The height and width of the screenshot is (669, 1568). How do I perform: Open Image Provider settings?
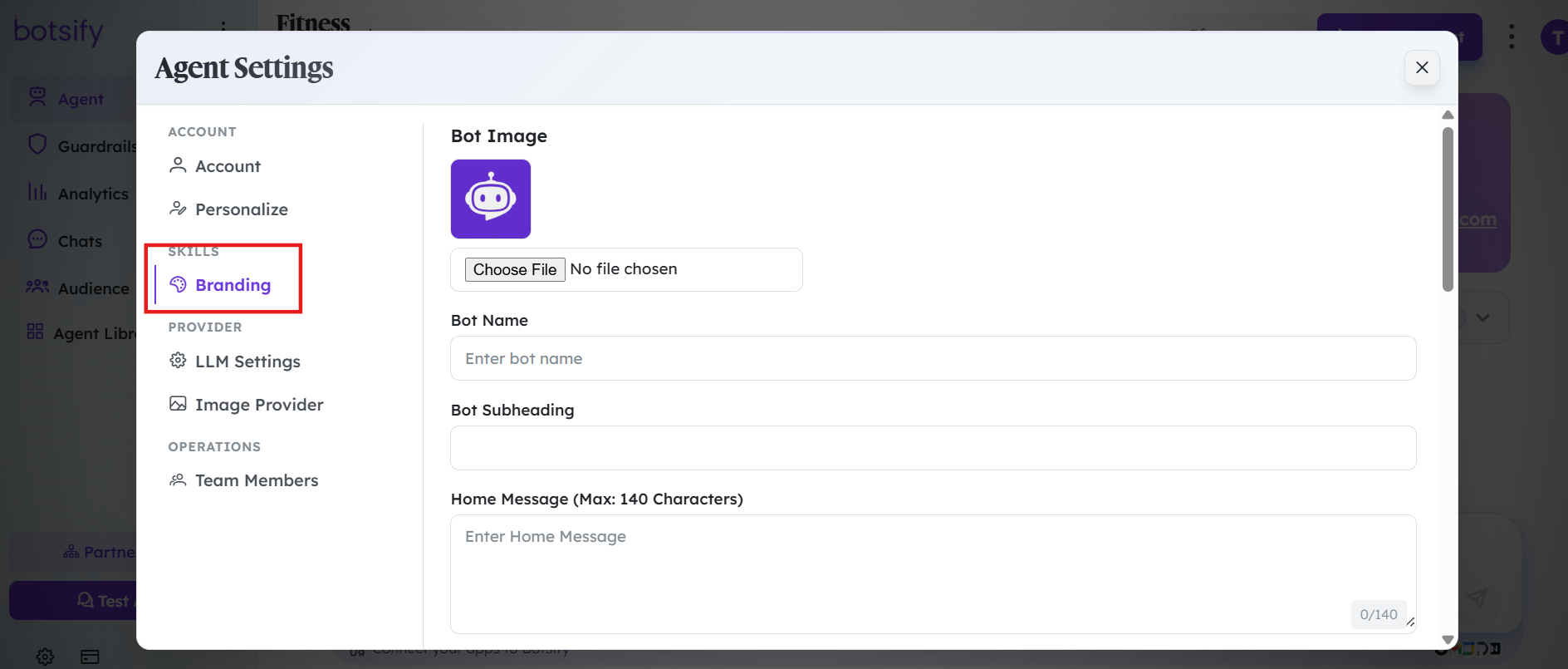246,405
